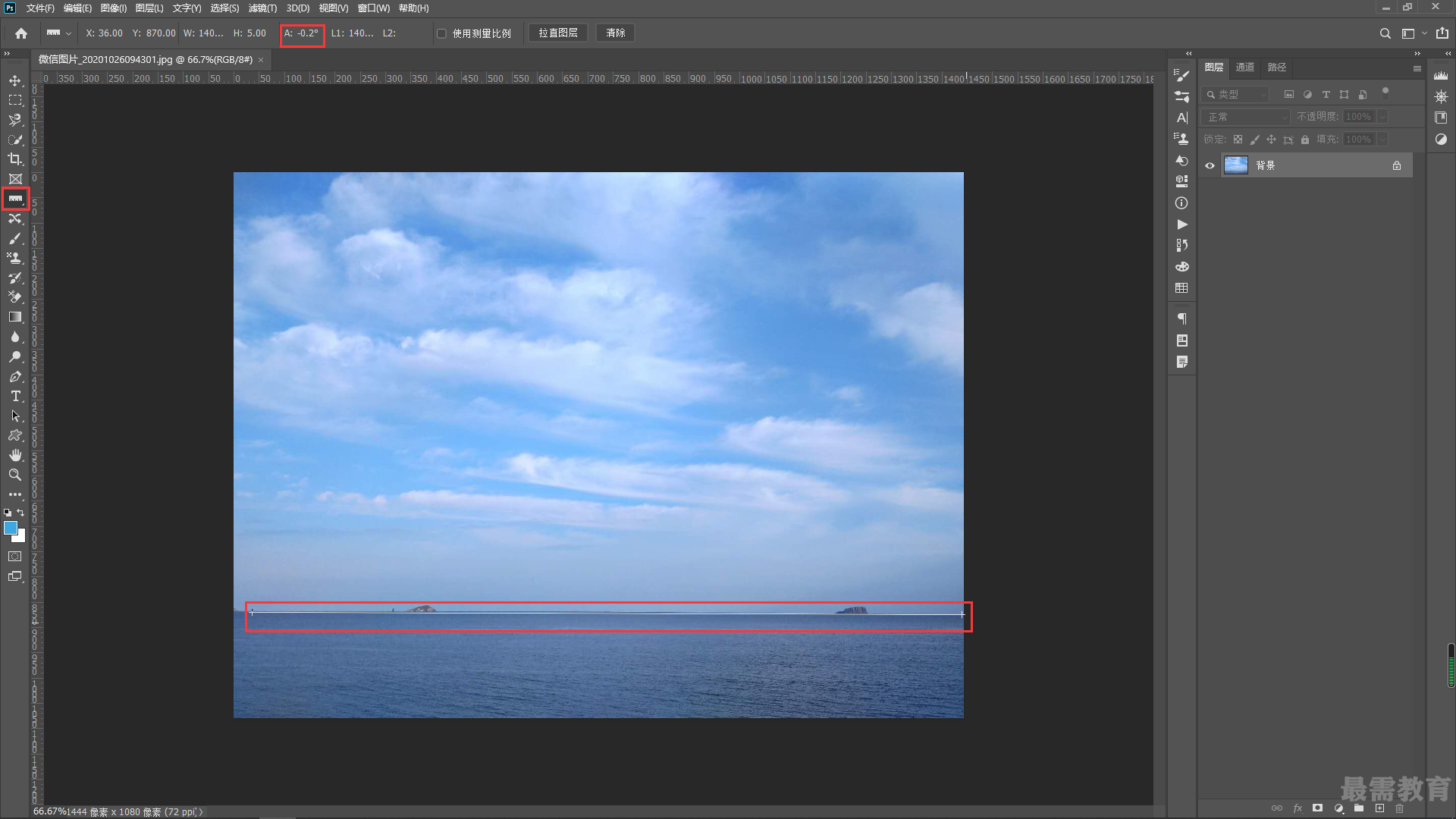The image size is (1456, 819).
Task: Select the Zoom tool
Action: (15, 475)
